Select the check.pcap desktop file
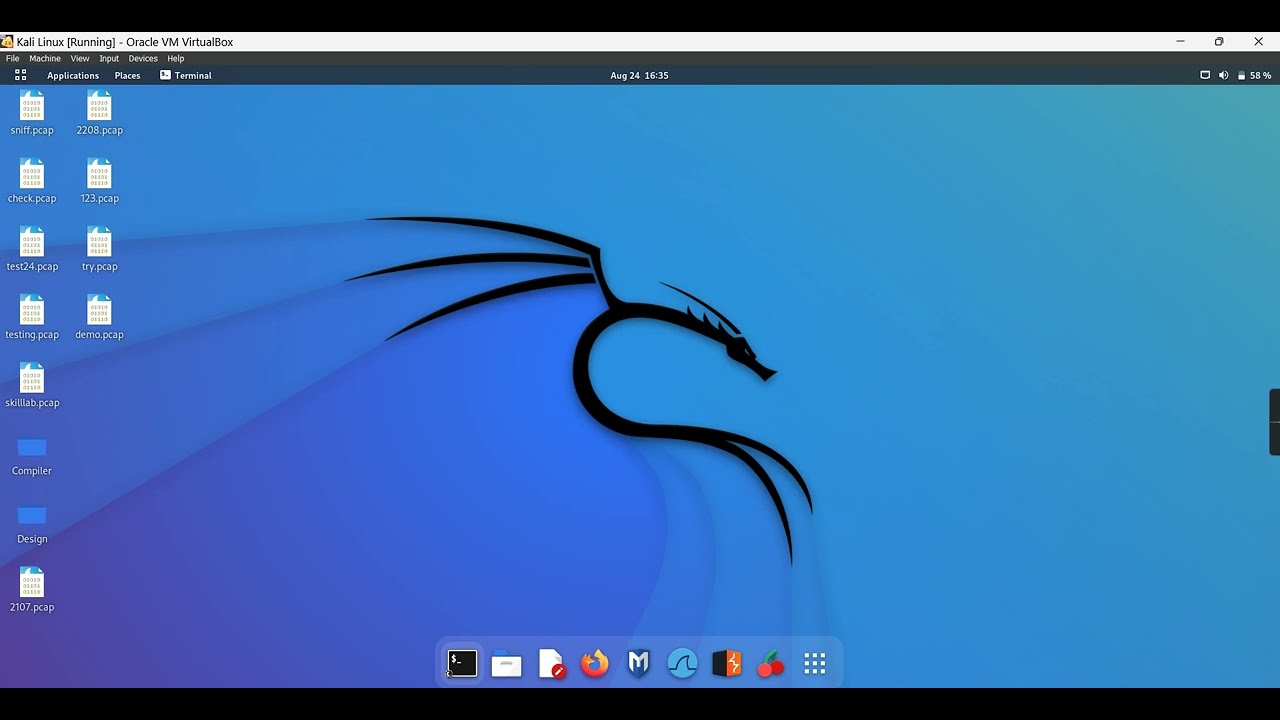 pos(32,181)
